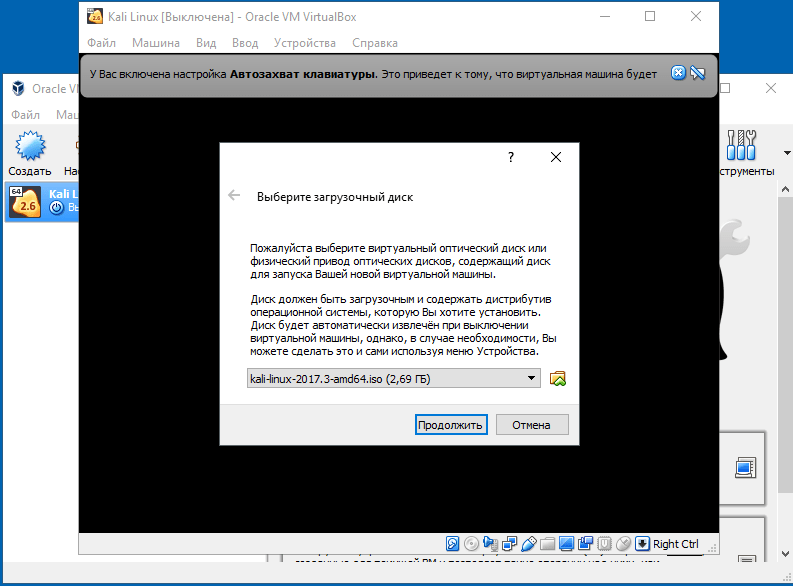The image size is (793, 586).
Task: Expand the dropdown arrow beside tools in Manager
Action: 787,153
